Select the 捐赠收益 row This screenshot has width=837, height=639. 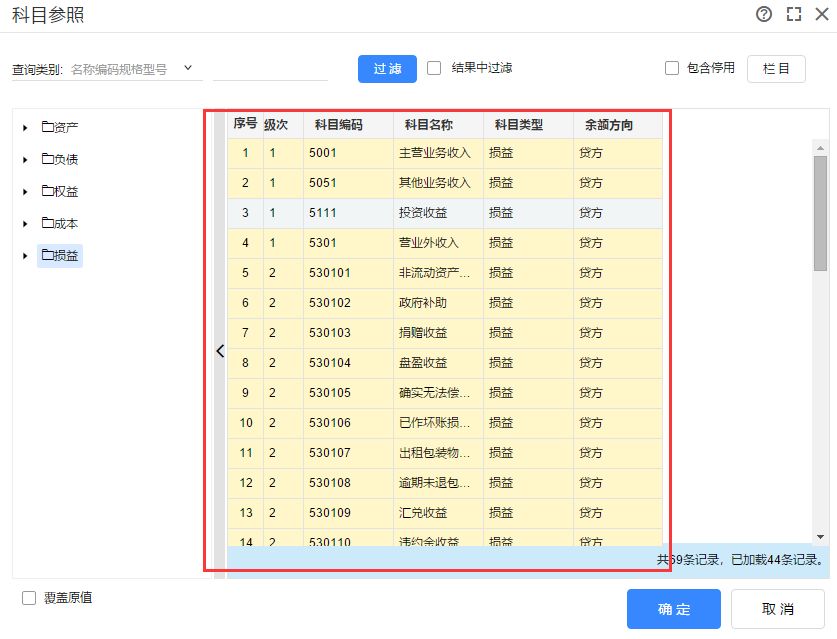(x=445, y=333)
